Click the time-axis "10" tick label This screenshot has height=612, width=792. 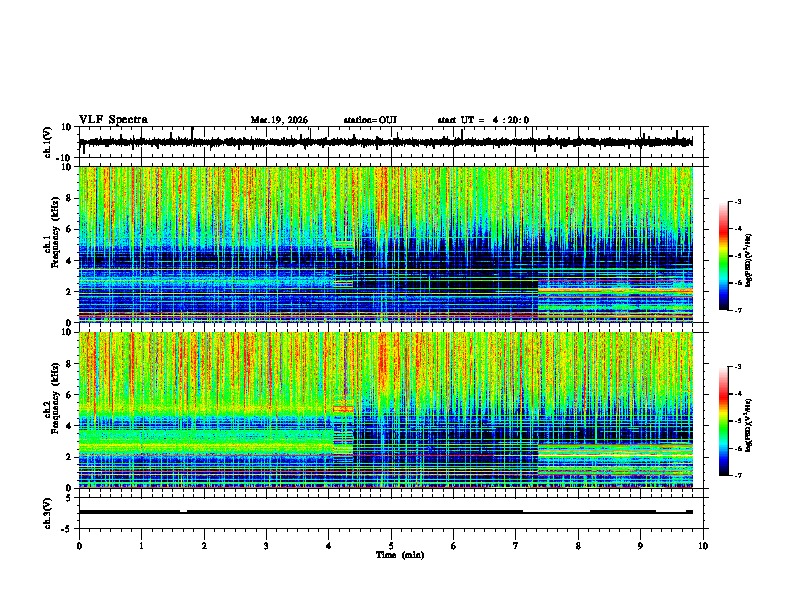(x=703, y=546)
